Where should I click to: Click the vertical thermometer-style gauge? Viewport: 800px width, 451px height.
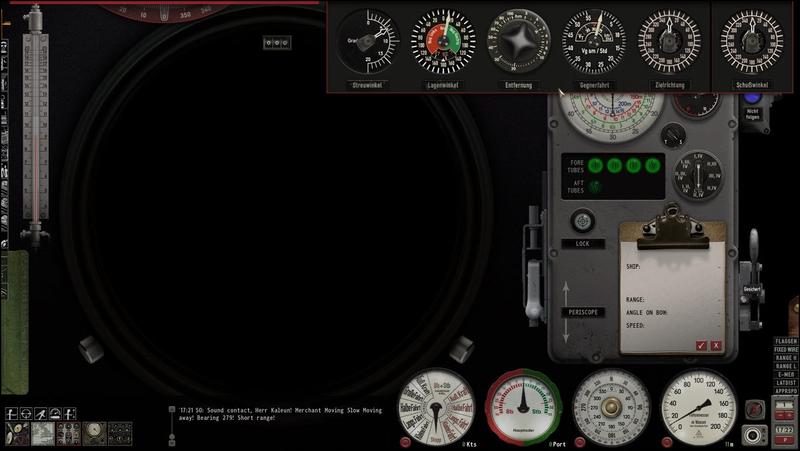click(x=35, y=125)
